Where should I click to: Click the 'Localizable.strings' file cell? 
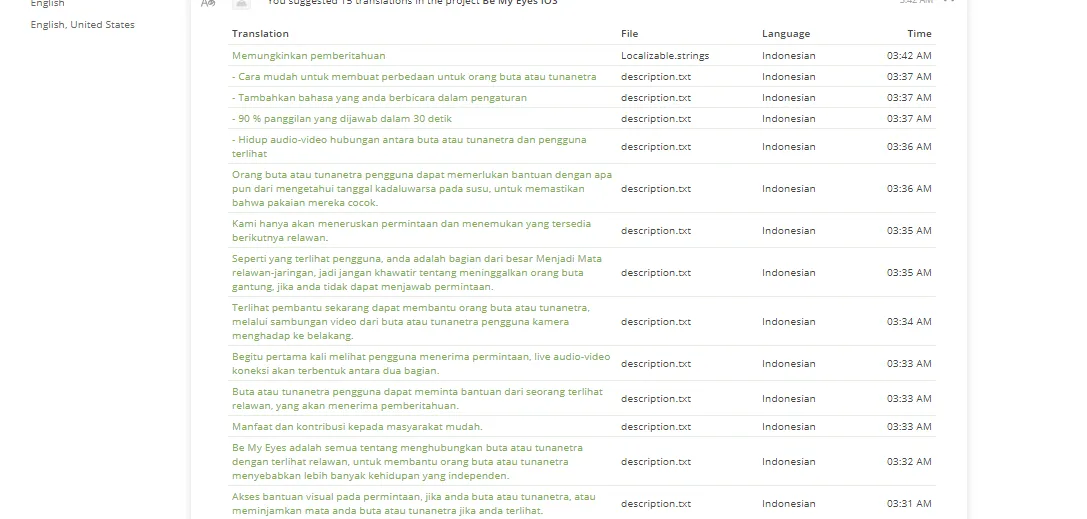click(x=665, y=55)
